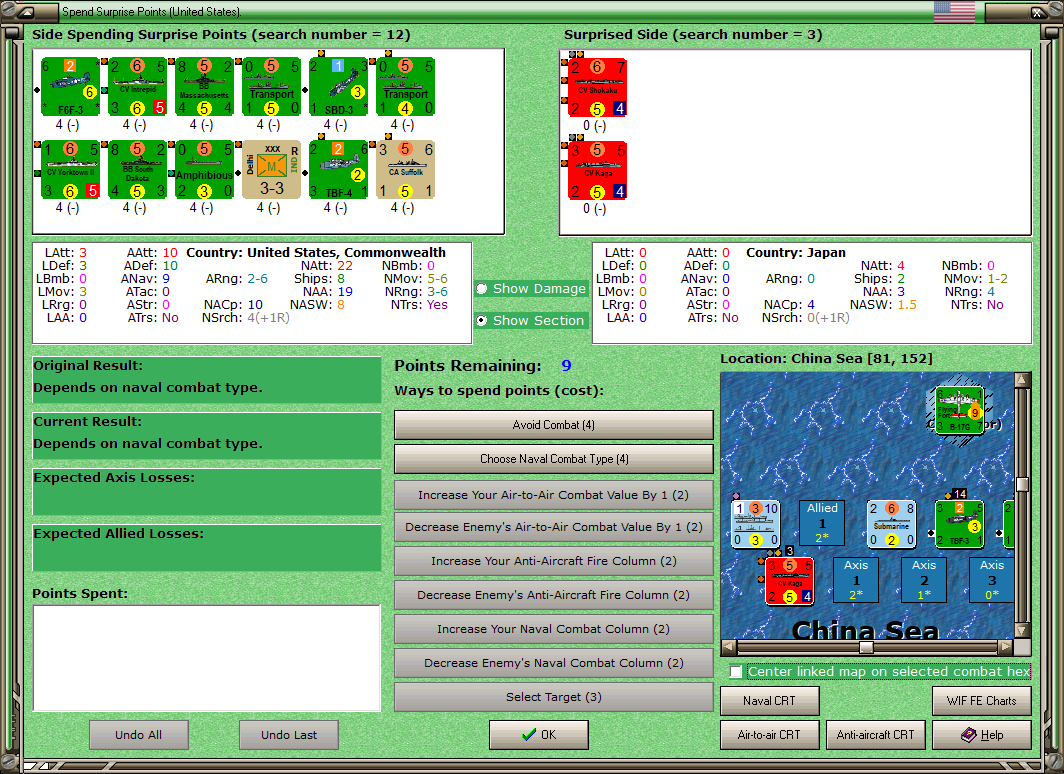
Task: Decrease Enemy's Air-to-Air Combat Value By 1
Action: click(554, 527)
